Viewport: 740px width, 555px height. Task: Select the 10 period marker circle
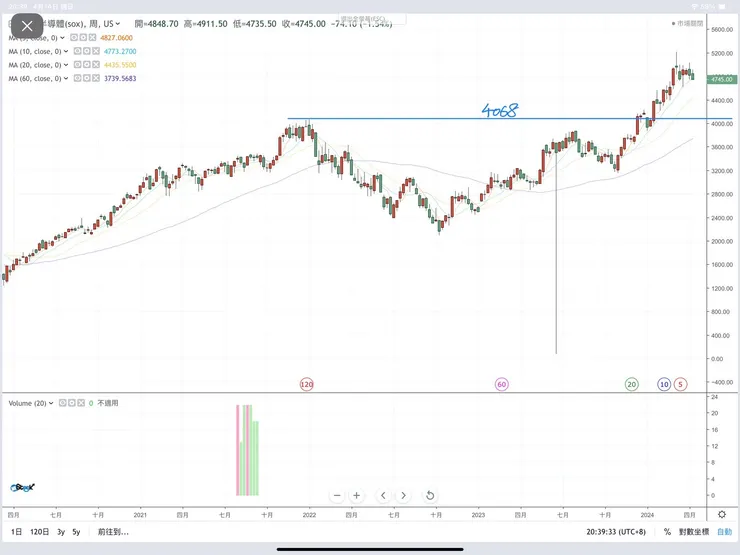click(x=664, y=384)
